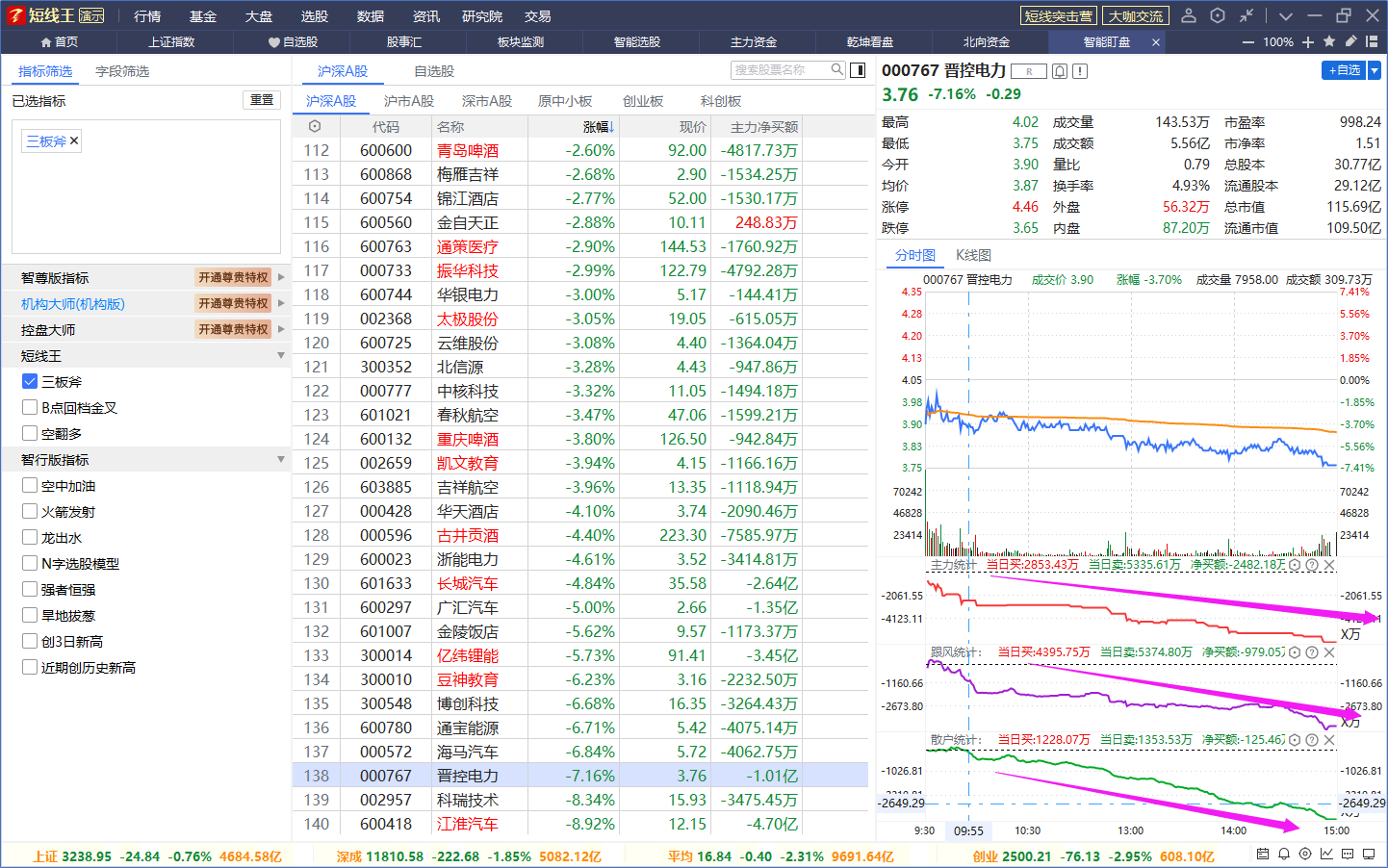Expand the 智尊版指标 section
The width and height of the screenshot is (1388, 868).
pos(281,277)
